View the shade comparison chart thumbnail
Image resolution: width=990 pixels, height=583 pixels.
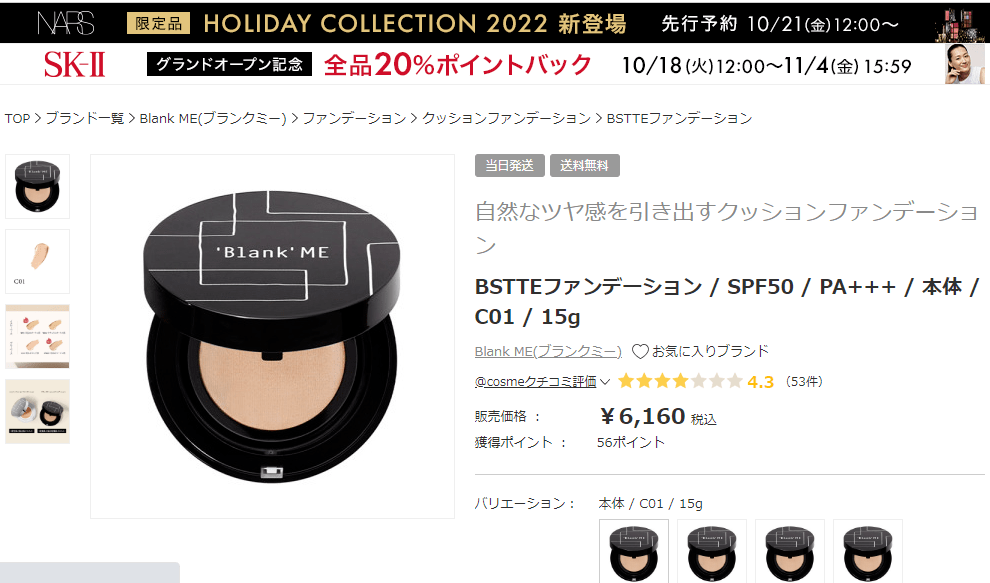coord(37,336)
